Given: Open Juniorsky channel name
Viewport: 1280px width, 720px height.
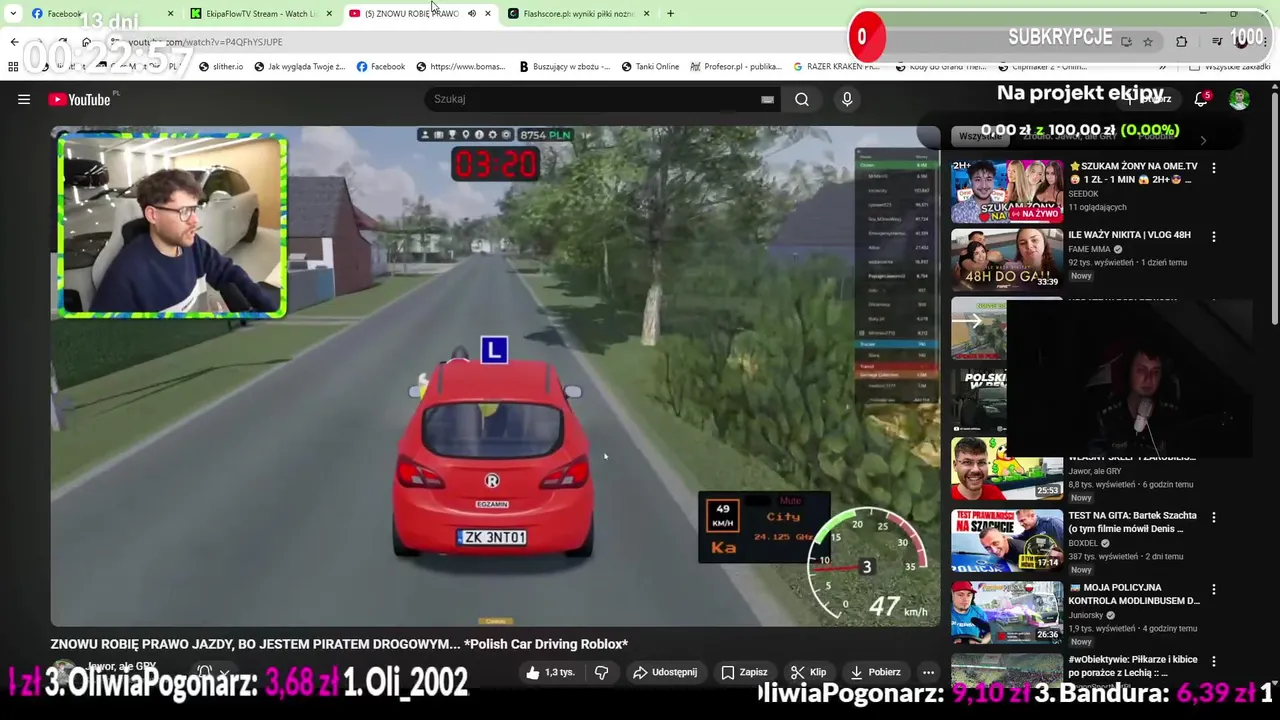Looking at the screenshot, I should [x=1086, y=615].
